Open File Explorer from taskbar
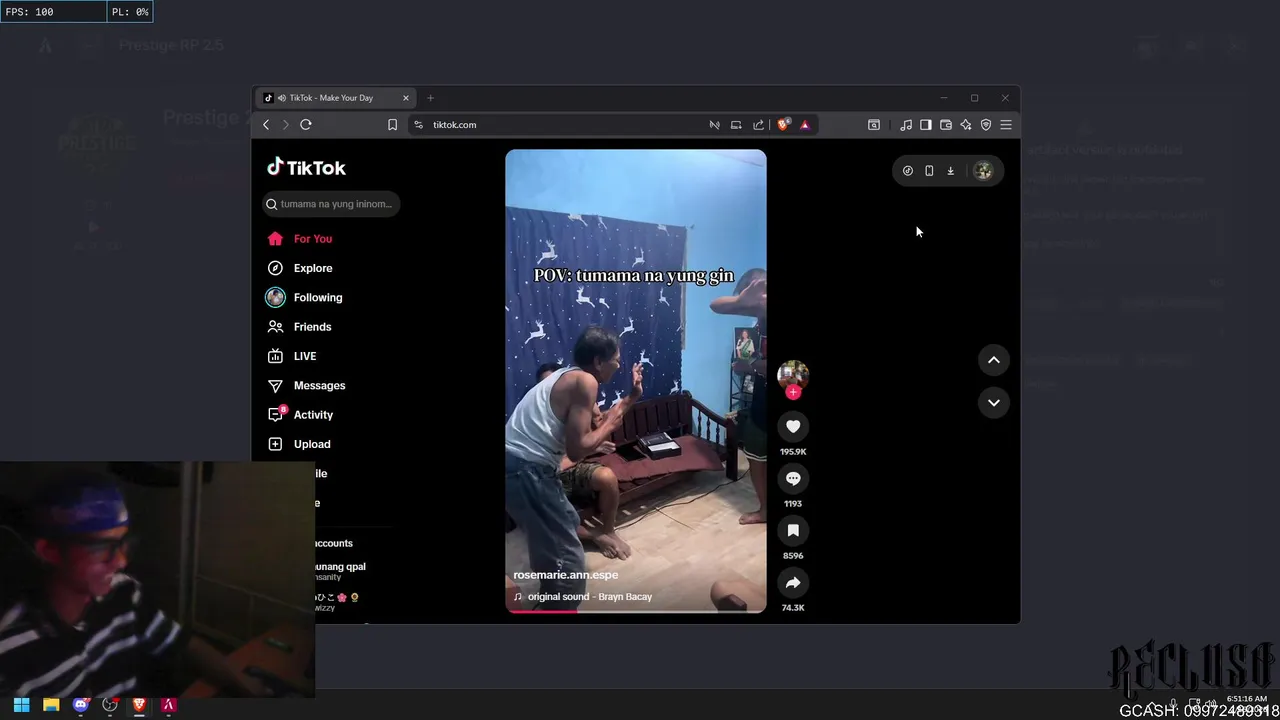1280x720 pixels. 51,705
